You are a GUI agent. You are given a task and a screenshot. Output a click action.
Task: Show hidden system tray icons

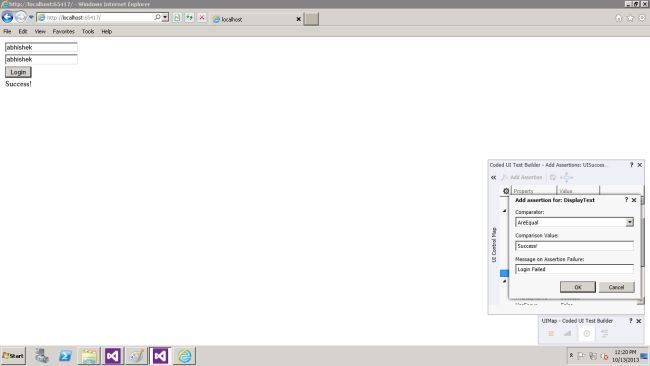click(571, 356)
